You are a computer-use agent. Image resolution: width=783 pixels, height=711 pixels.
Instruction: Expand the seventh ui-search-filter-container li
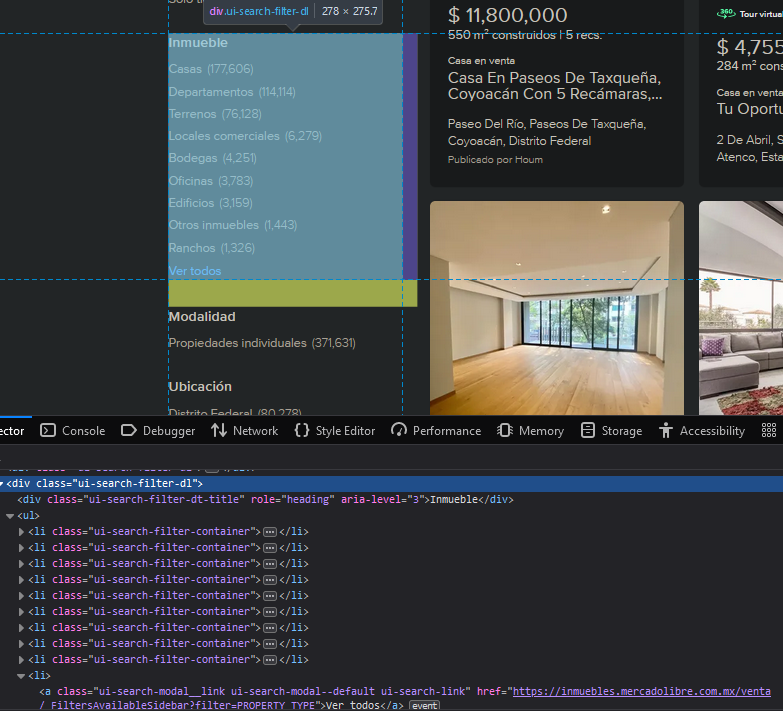tap(21, 628)
